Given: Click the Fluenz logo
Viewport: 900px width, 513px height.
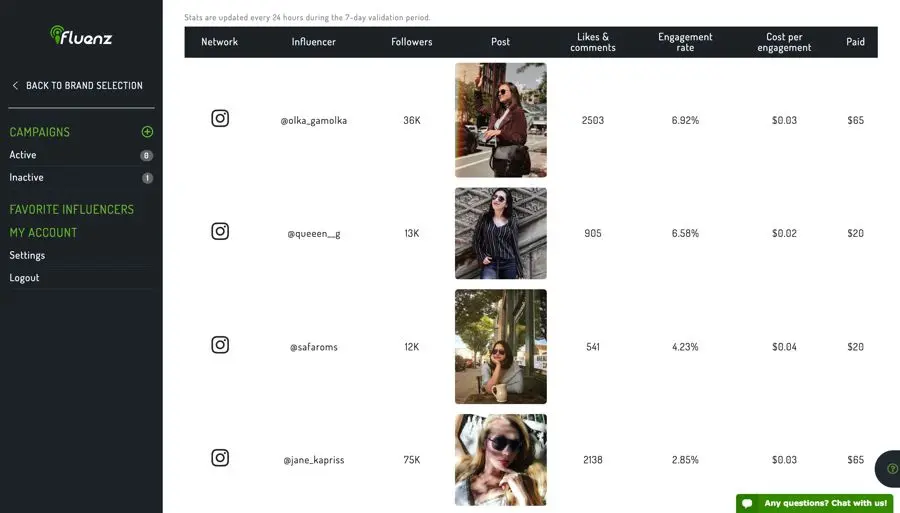Looking at the screenshot, I should pos(81,37).
